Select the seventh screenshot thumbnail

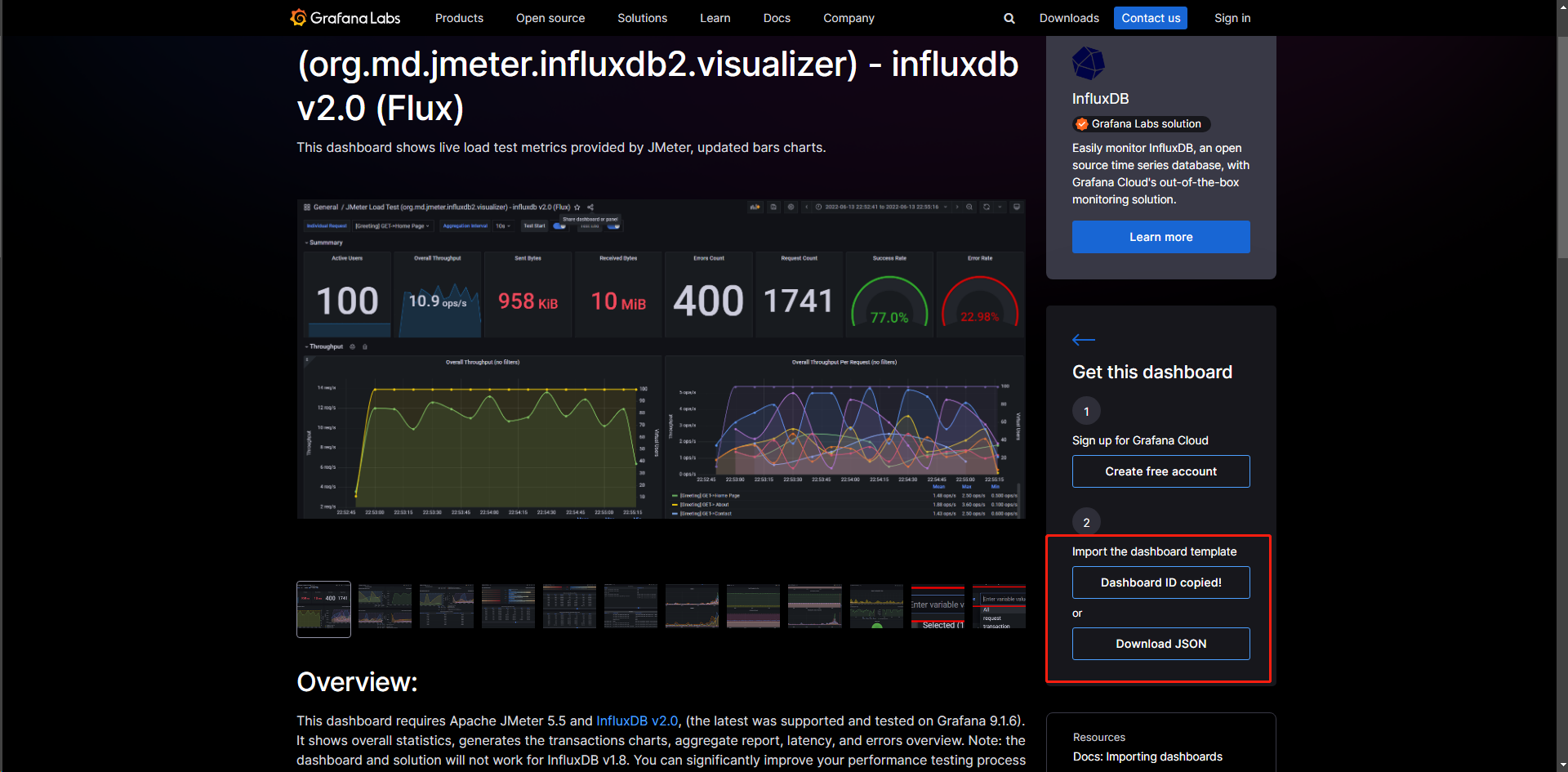click(x=692, y=606)
